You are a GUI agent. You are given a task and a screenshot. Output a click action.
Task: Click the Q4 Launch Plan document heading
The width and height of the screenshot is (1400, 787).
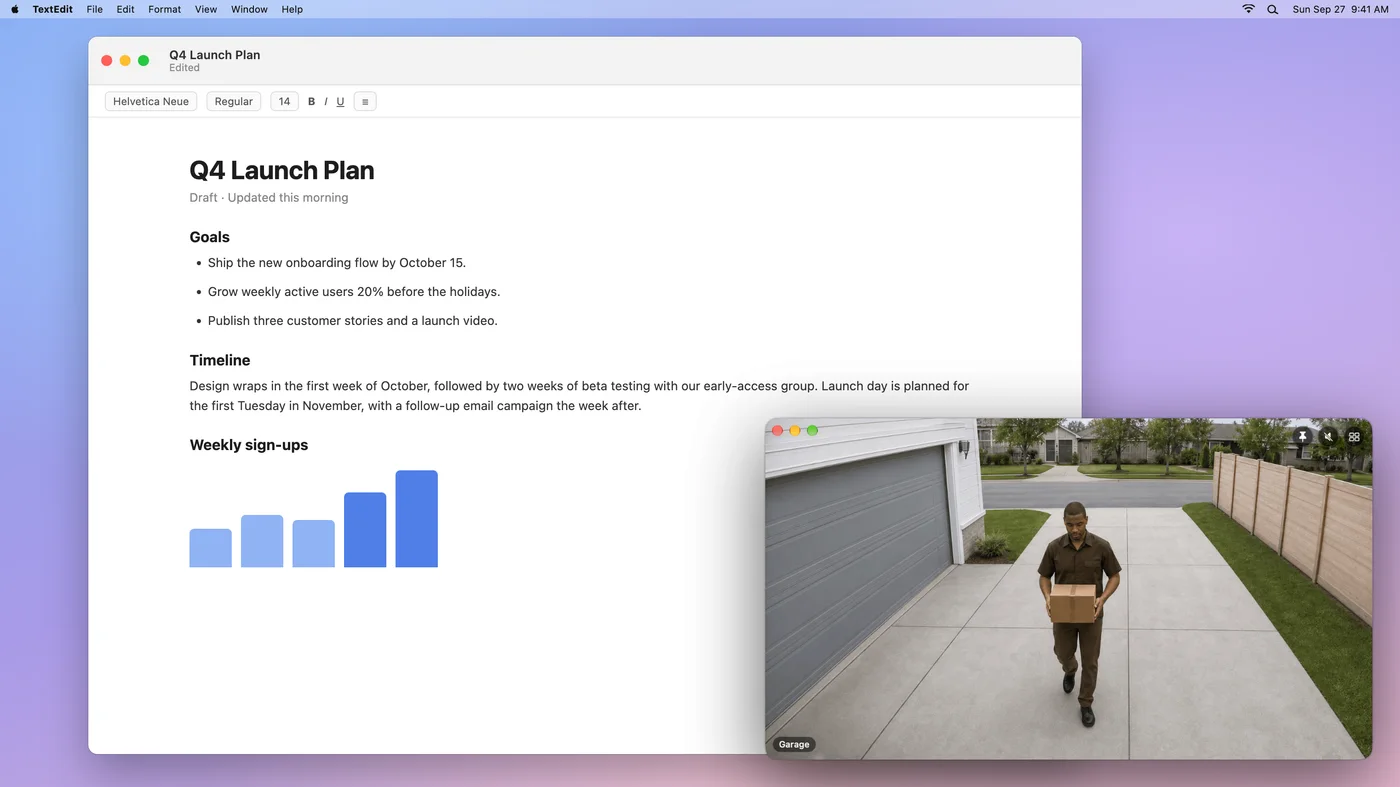coord(282,170)
